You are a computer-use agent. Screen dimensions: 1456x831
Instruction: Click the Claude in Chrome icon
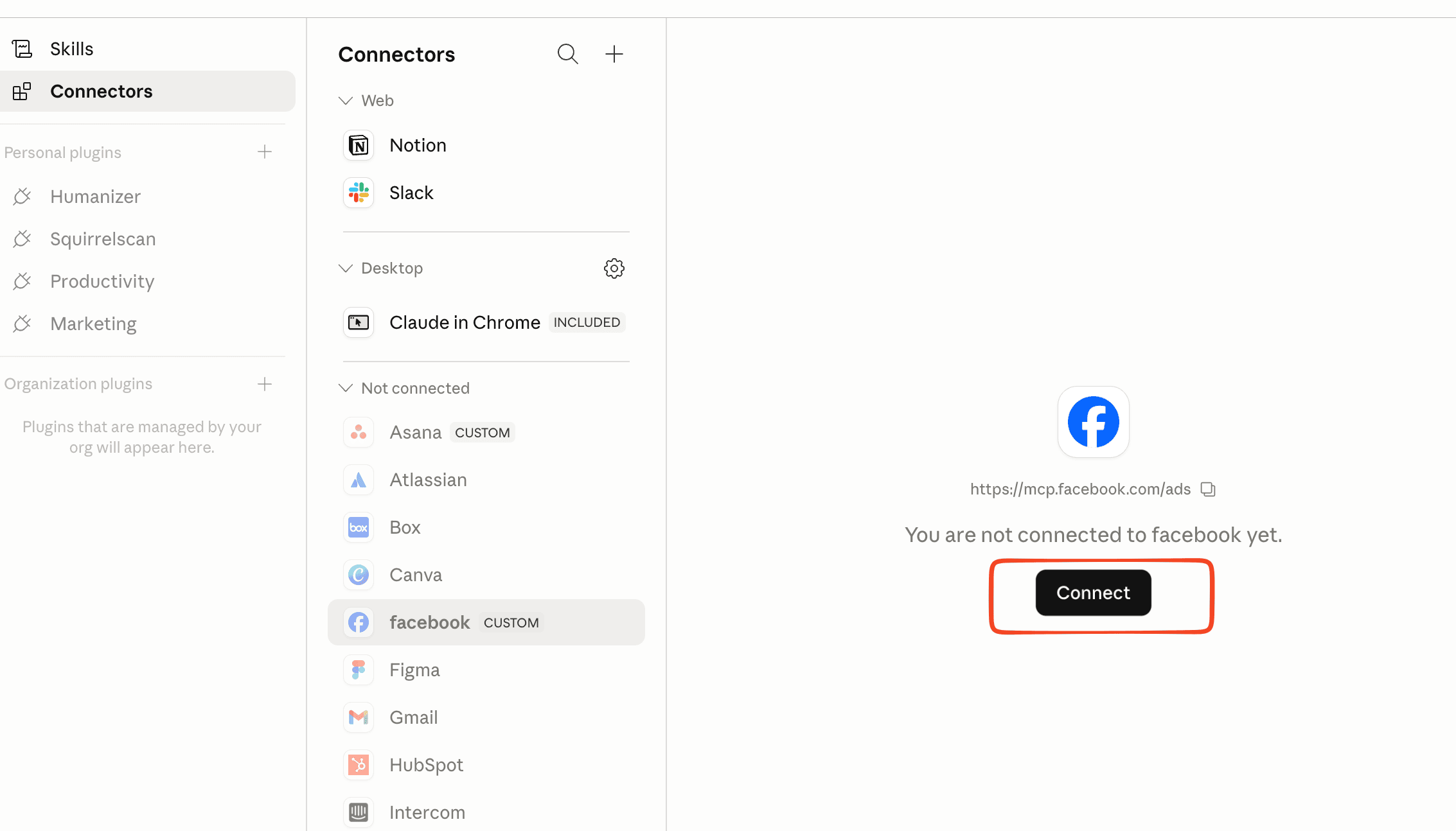(359, 322)
